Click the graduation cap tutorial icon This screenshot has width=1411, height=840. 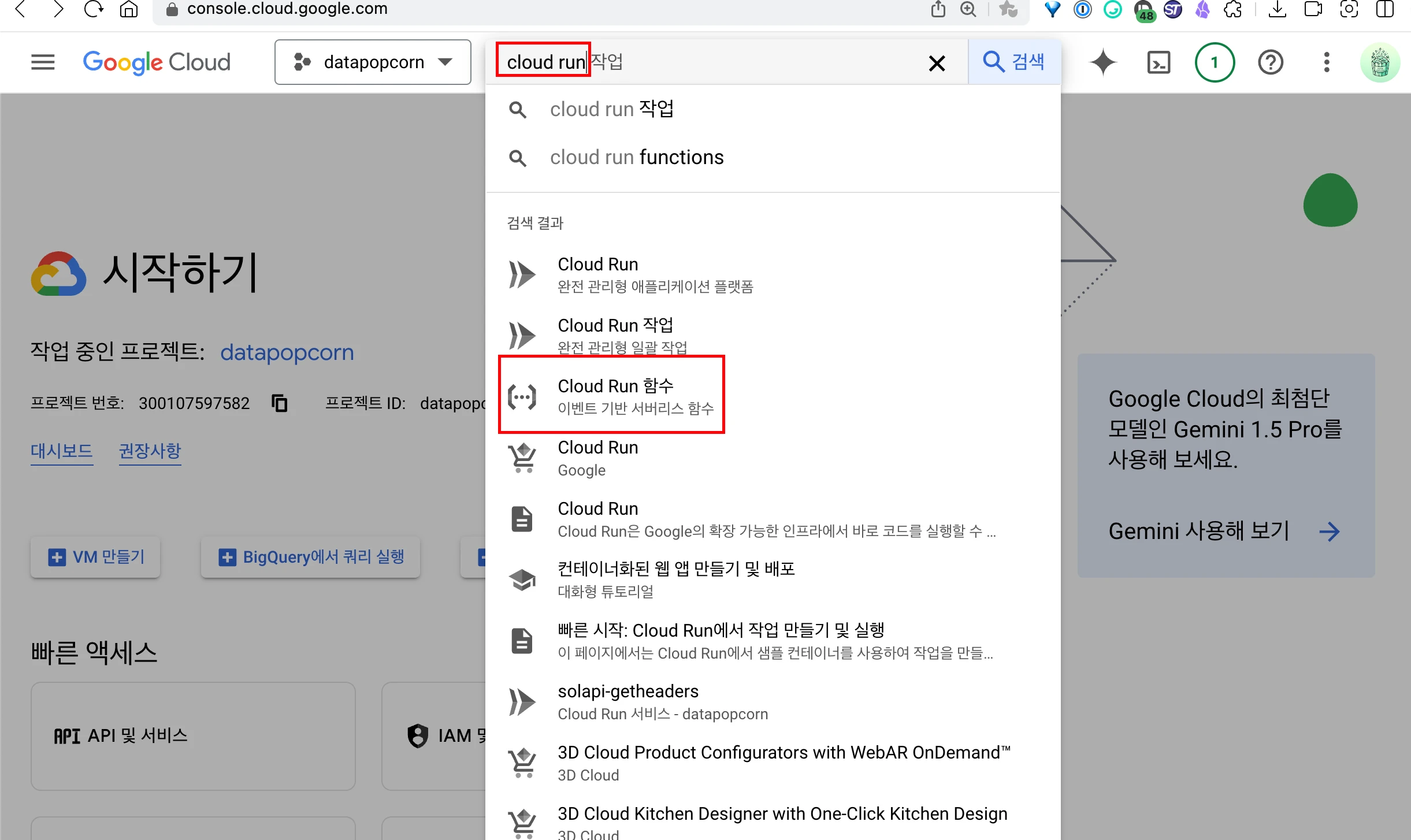coord(522,579)
